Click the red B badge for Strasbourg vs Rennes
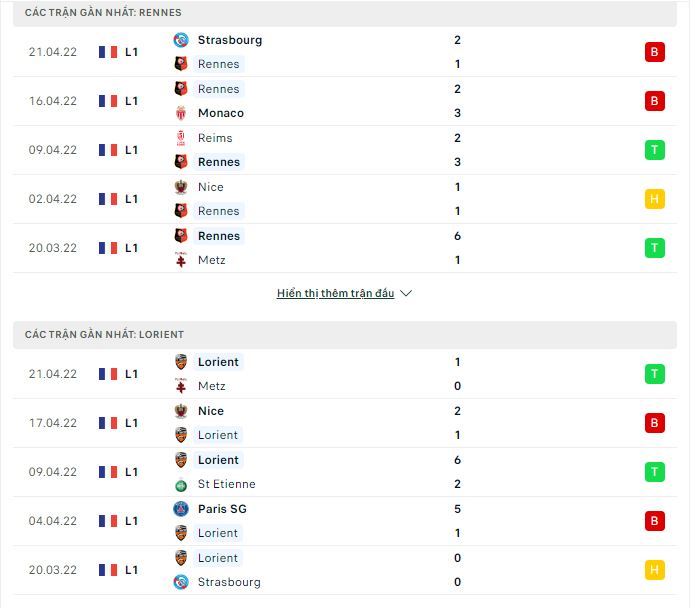Screen dimensions: 690x608 654,52
